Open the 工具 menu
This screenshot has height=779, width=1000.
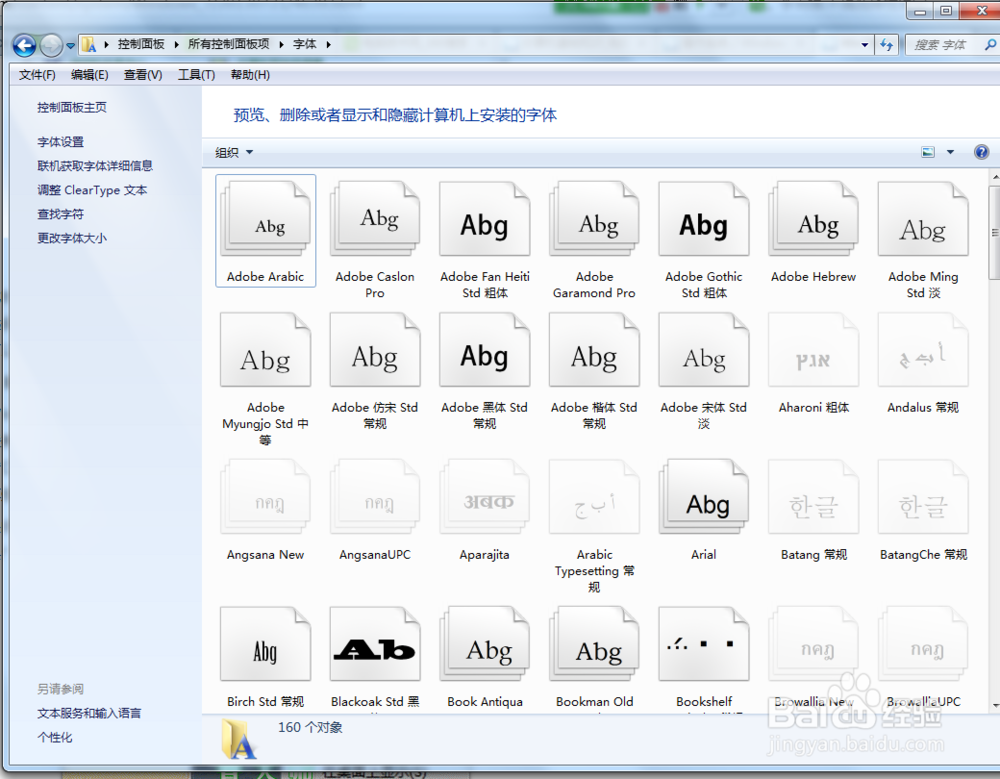[196, 74]
